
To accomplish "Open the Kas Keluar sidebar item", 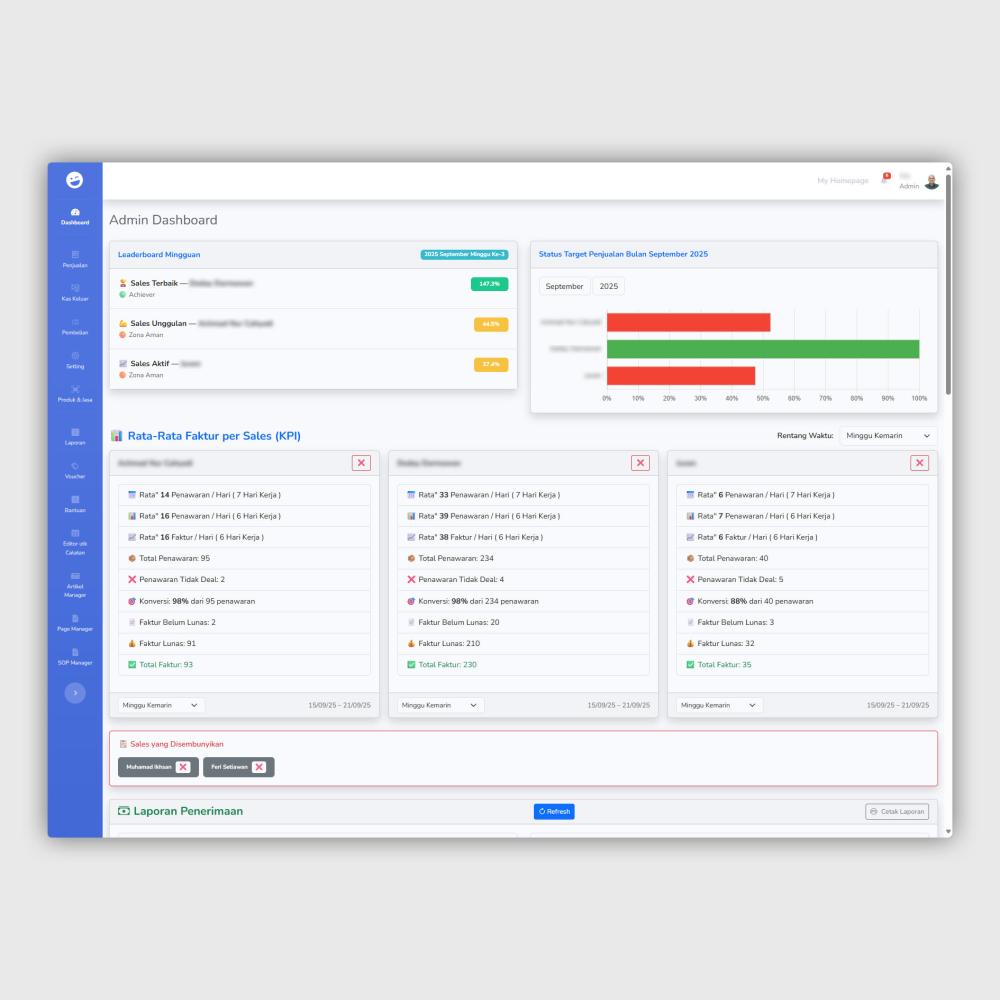I will coord(75,292).
